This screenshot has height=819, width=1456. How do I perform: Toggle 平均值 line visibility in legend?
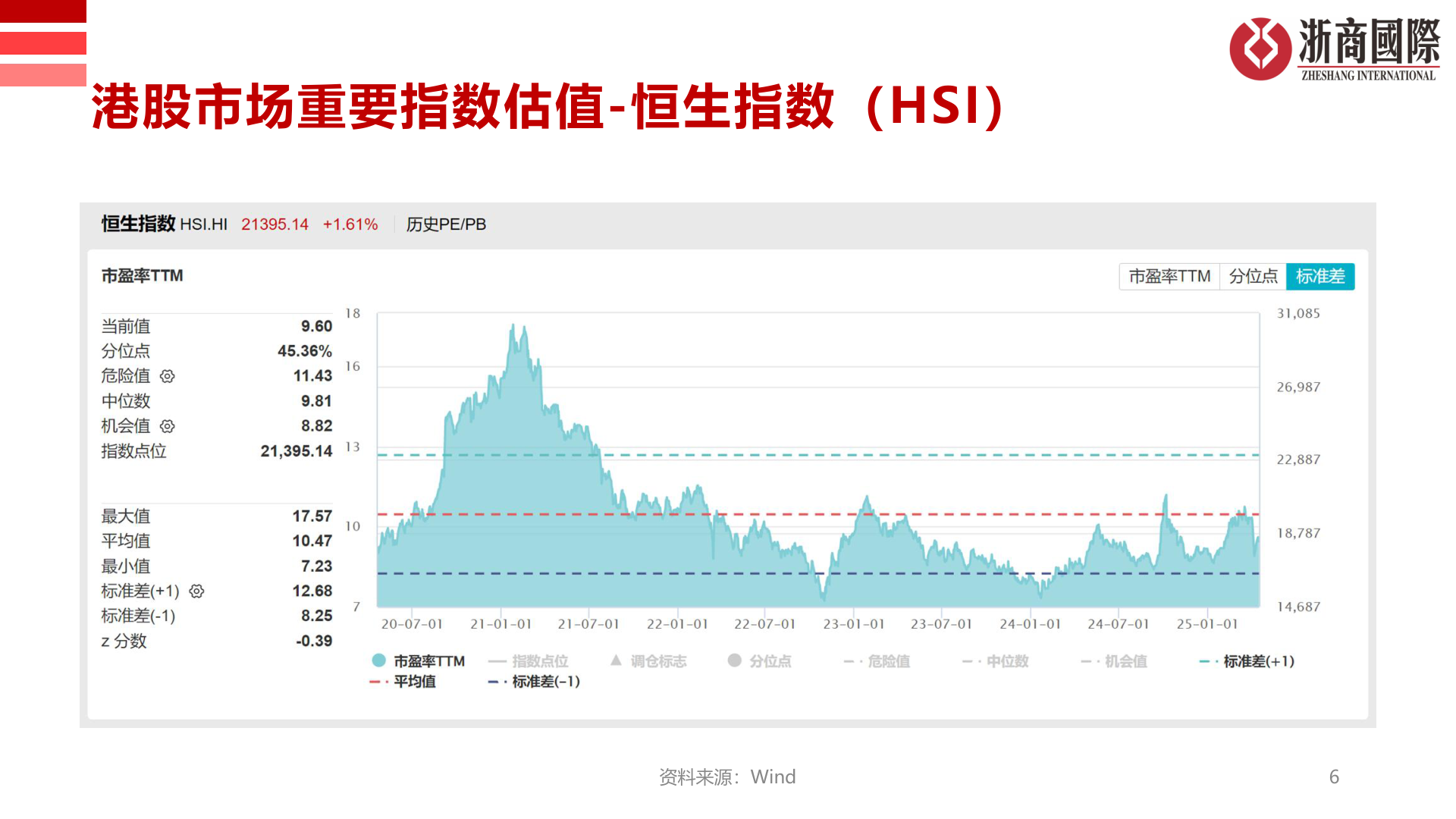coord(394,682)
